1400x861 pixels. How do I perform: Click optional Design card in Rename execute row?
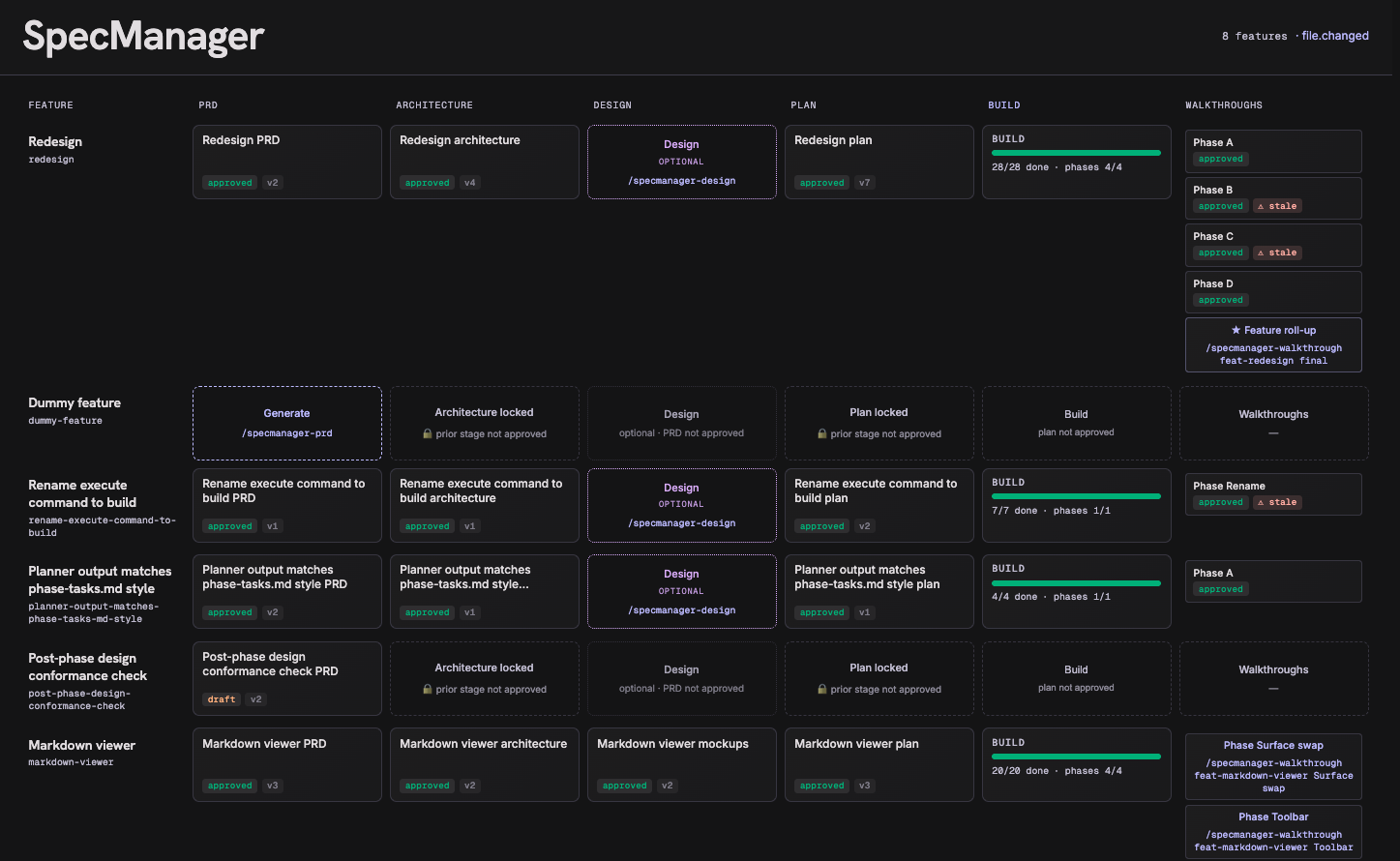pos(682,505)
